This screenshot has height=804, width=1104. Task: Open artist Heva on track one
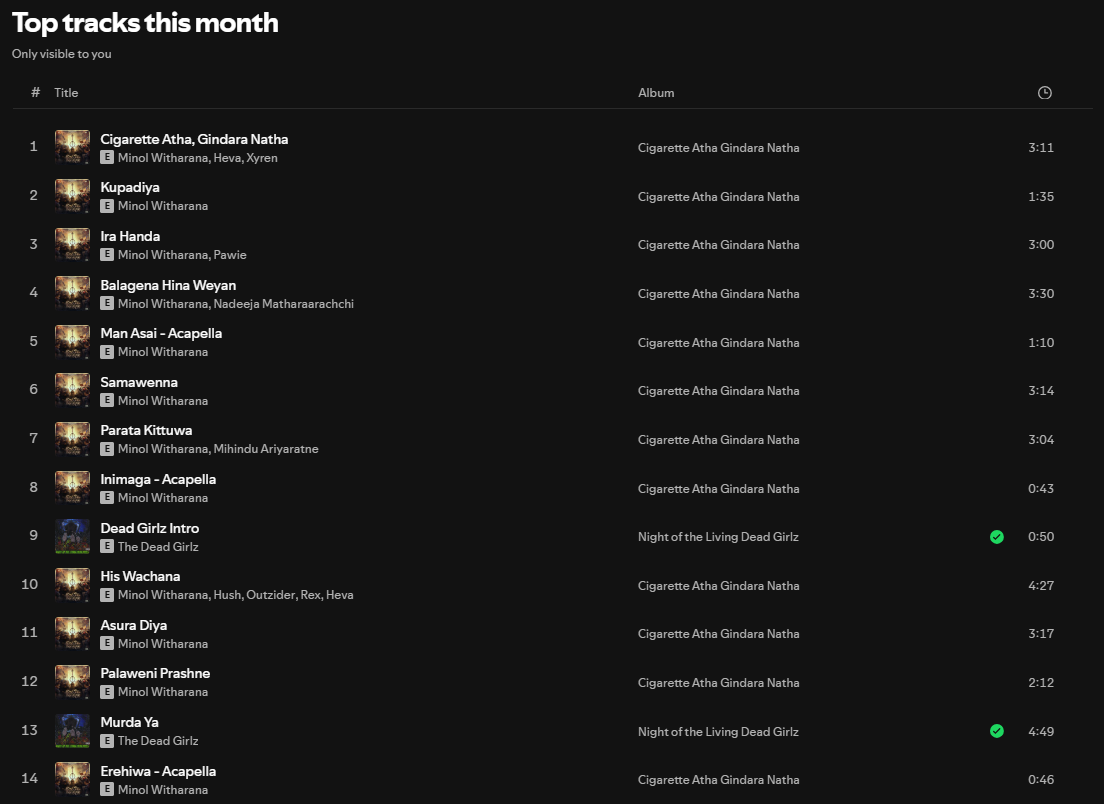[x=227, y=158]
